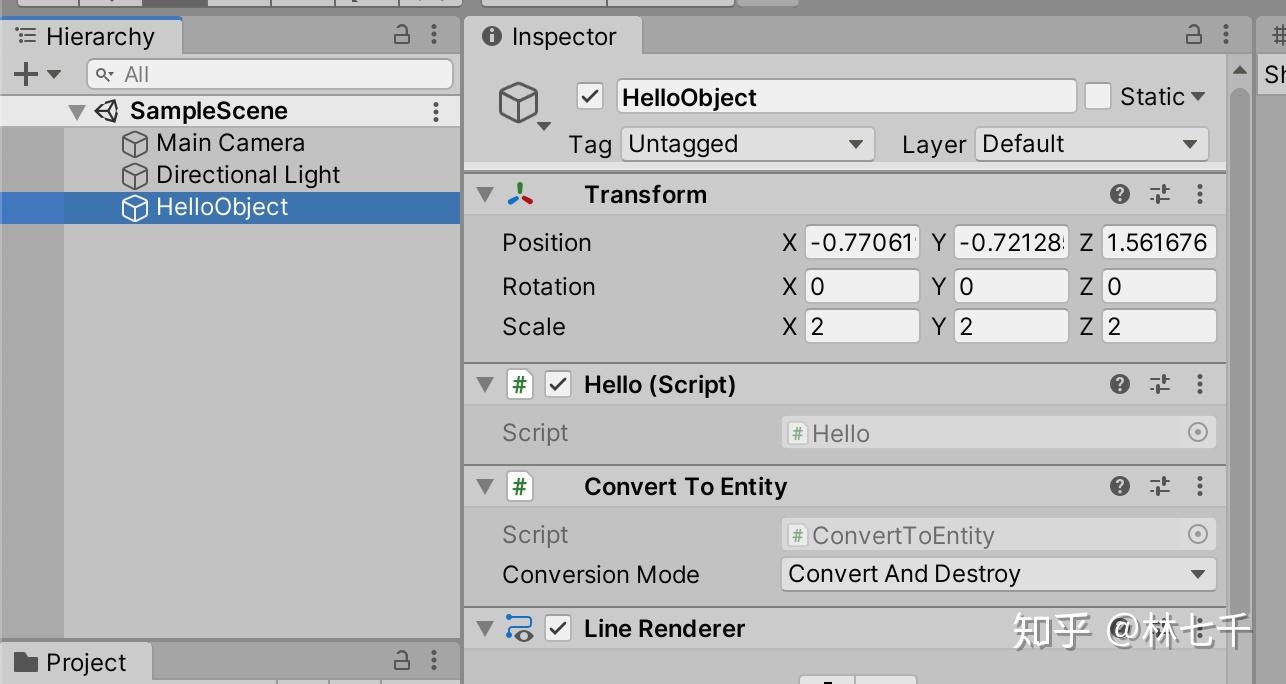Collapse the Transform component foldout
The image size is (1286, 684).
(486, 194)
